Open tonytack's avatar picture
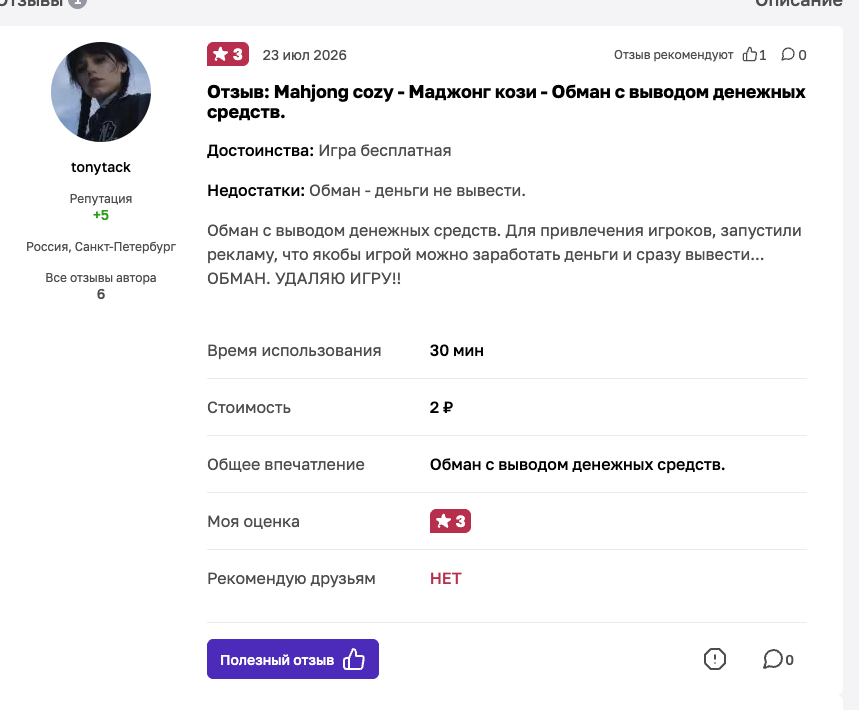 coord(101,92)
